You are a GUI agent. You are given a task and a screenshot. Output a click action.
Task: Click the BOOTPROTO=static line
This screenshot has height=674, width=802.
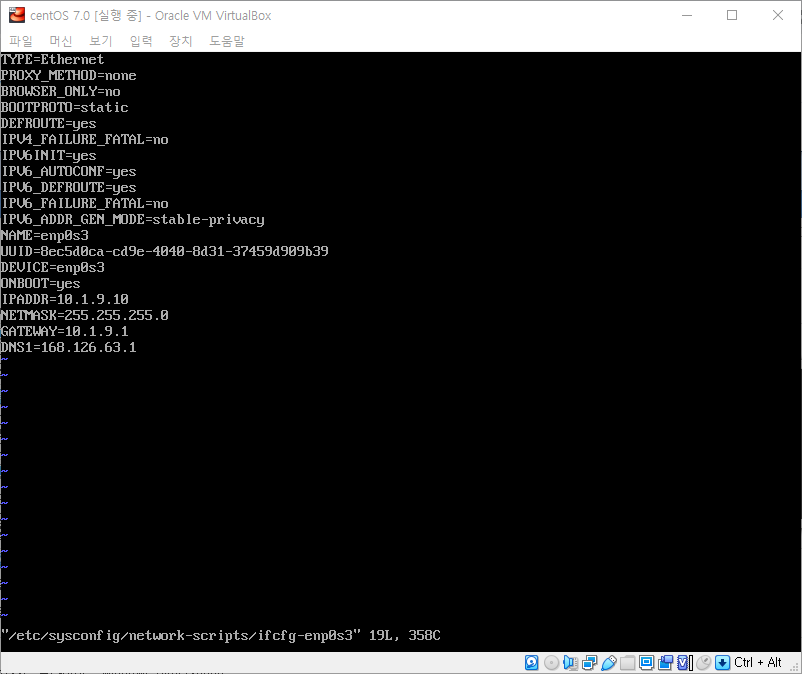[64, 107]
